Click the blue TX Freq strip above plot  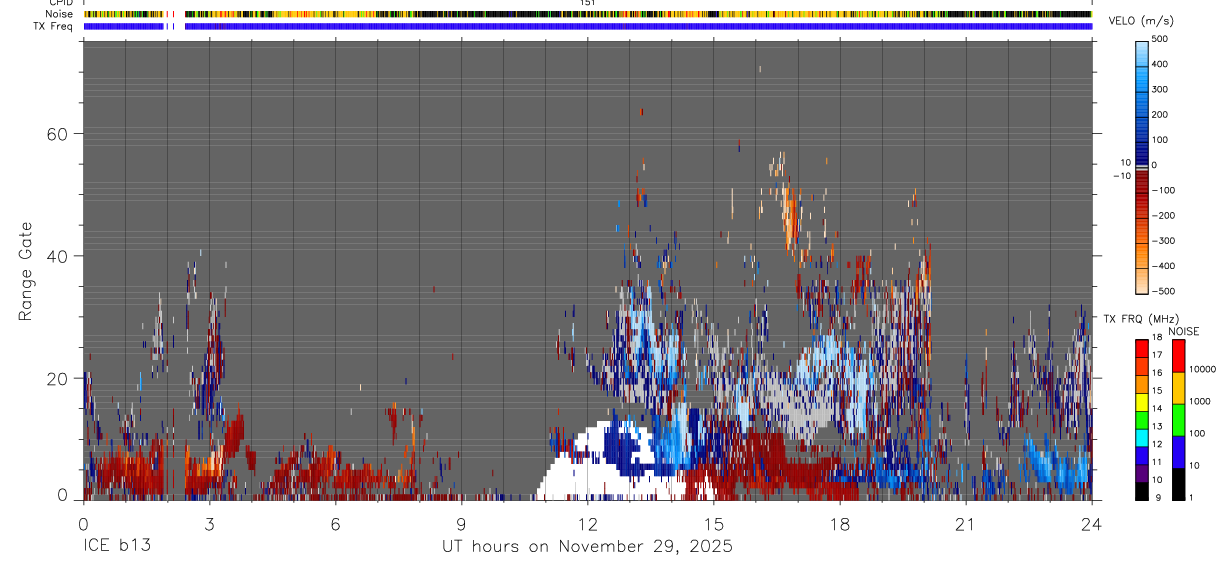pyautogui.click(x=587, y=26)
